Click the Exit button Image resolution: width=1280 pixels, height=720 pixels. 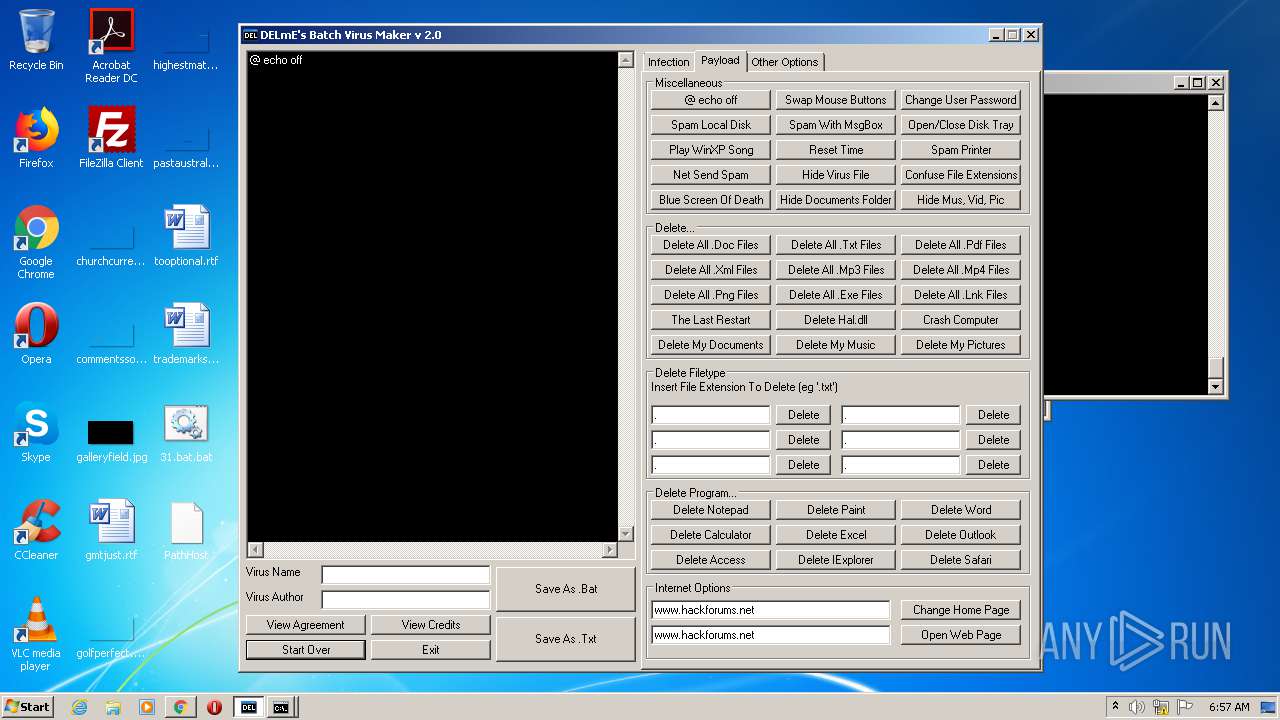[x=431, y=650]
